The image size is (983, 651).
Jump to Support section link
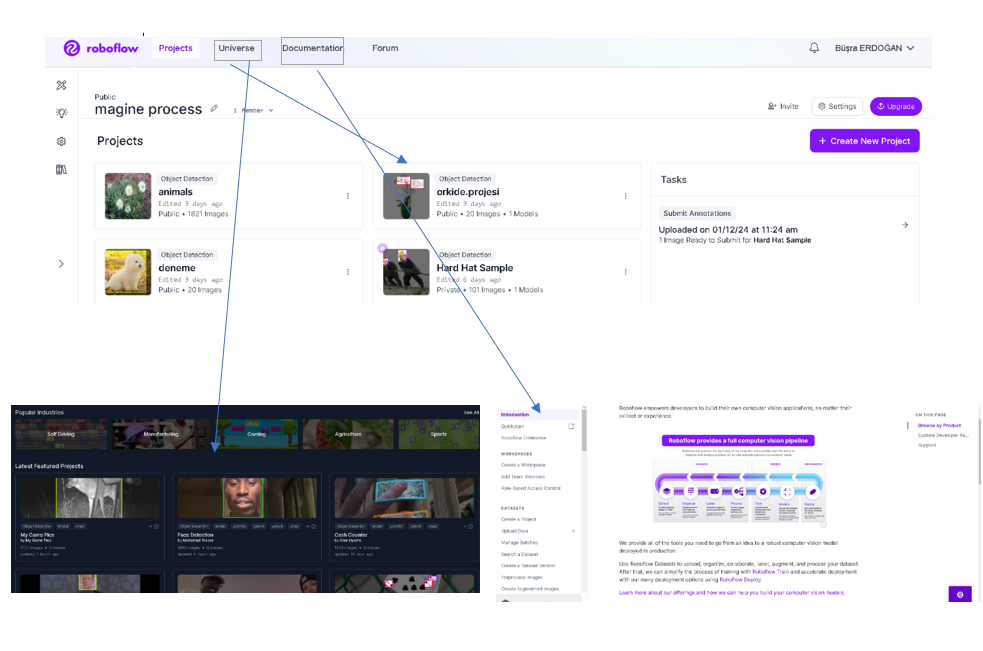click(927, 445)
